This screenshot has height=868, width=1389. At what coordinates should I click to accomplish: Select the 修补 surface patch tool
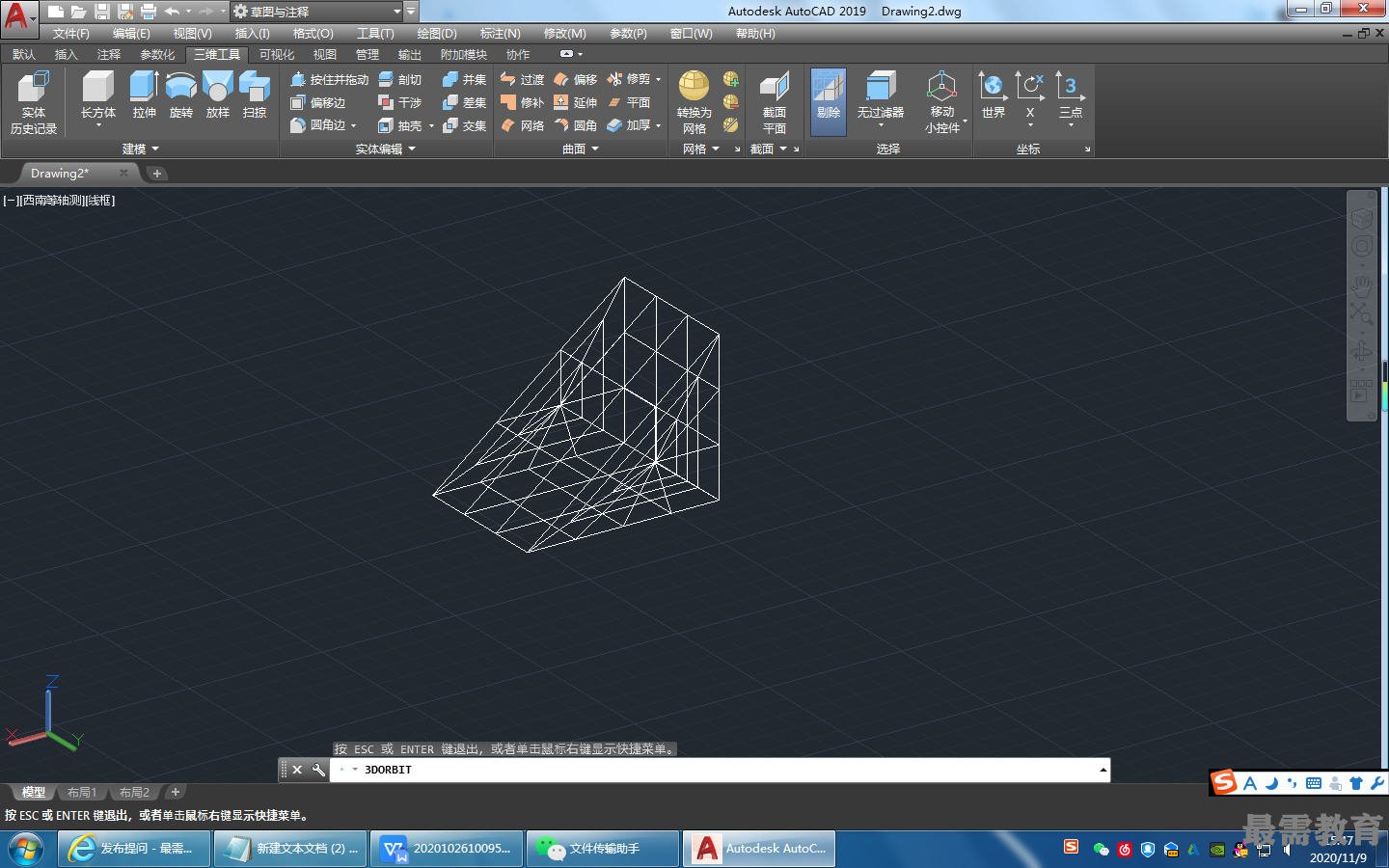[x=522, y=102]
